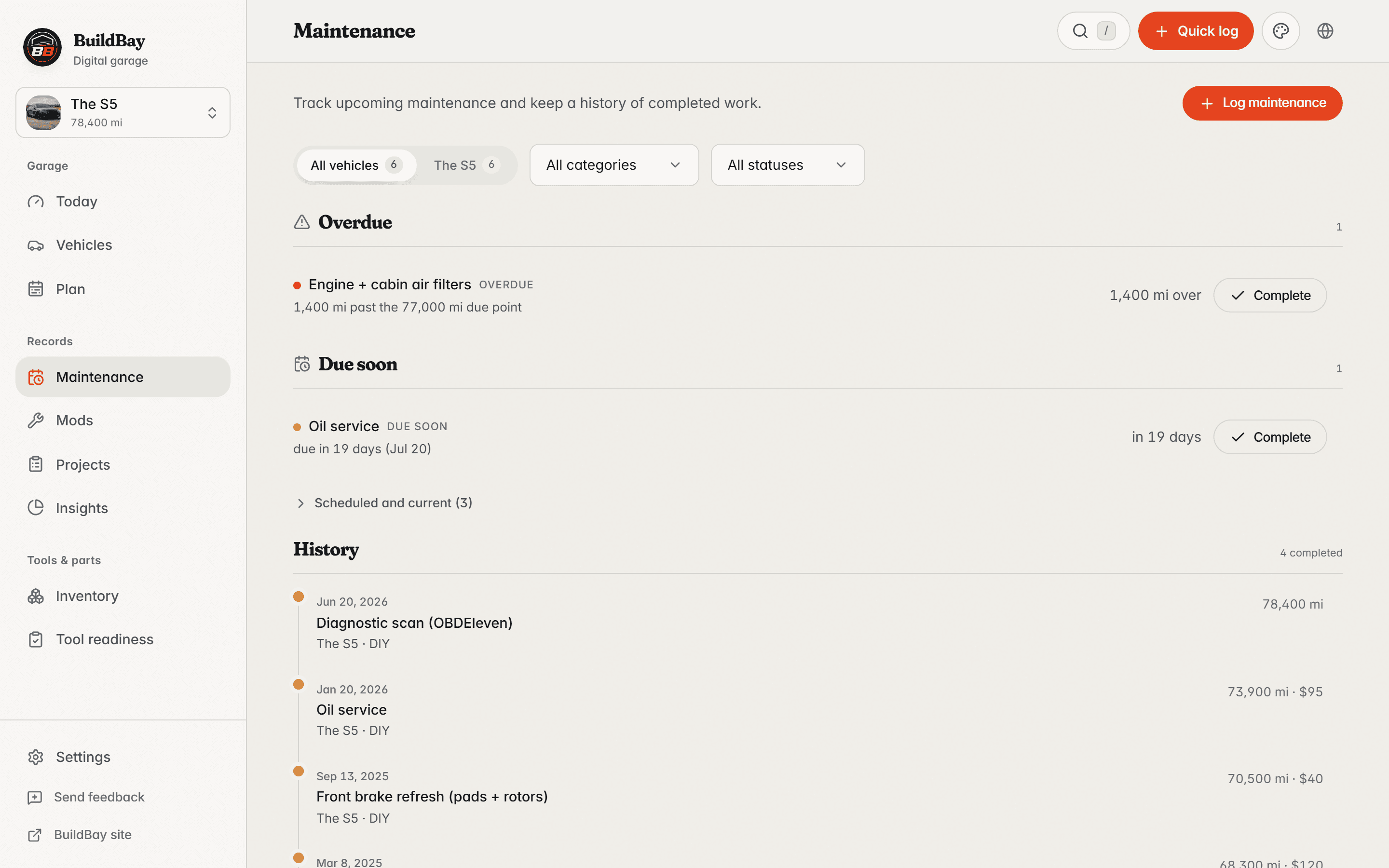1389x868 pixels.
Task: Open Projects page
Action: [x=123, y=464]
